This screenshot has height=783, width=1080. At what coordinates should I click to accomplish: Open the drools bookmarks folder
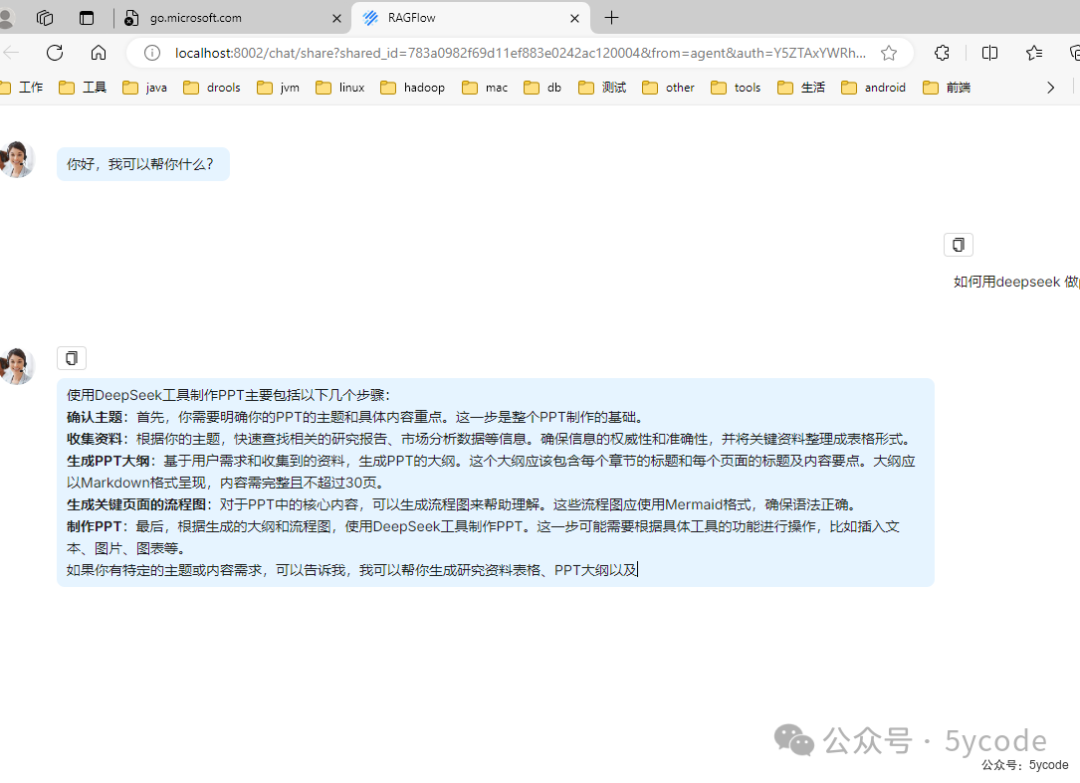tap(211, 87)
